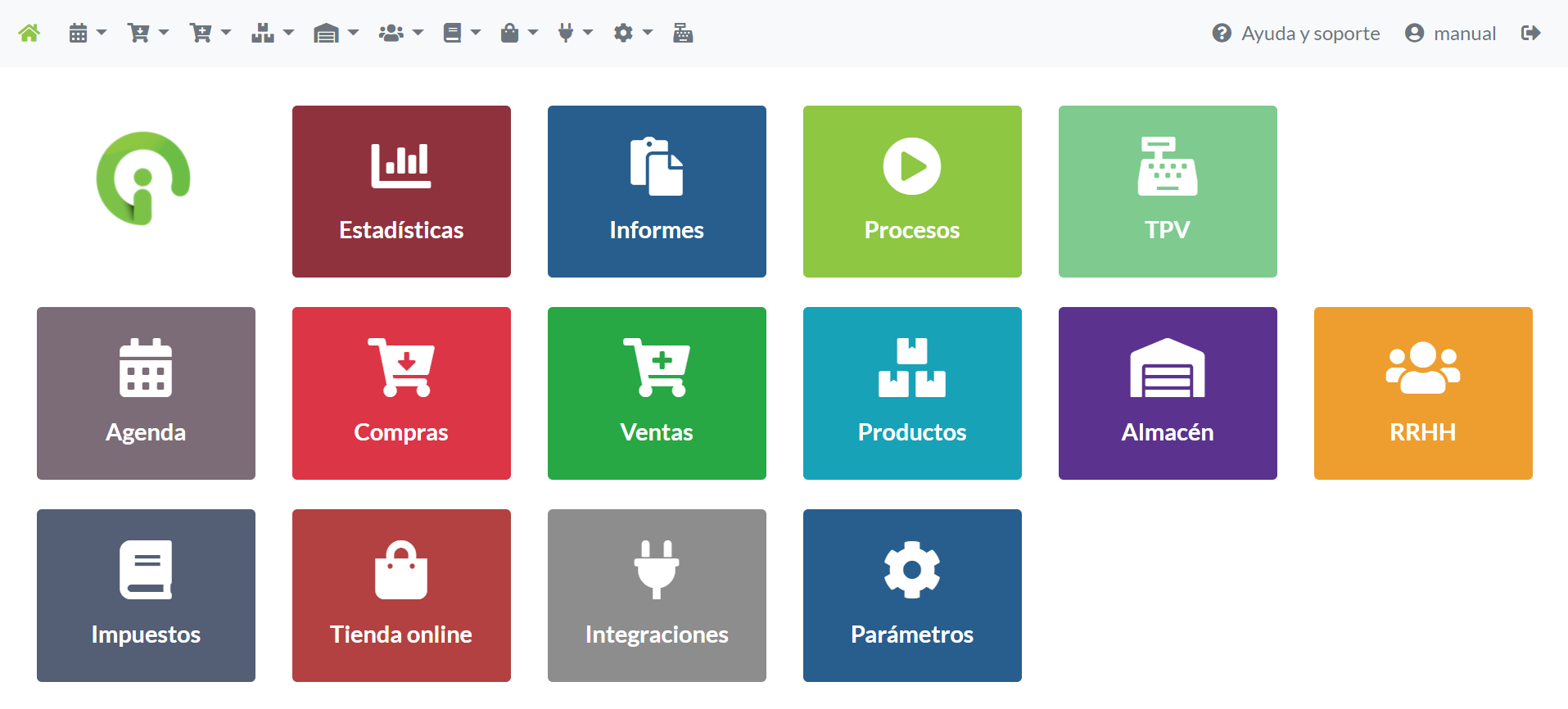
Task: Open the online shop bag icon in navbar
Action: tap(509, 33)
